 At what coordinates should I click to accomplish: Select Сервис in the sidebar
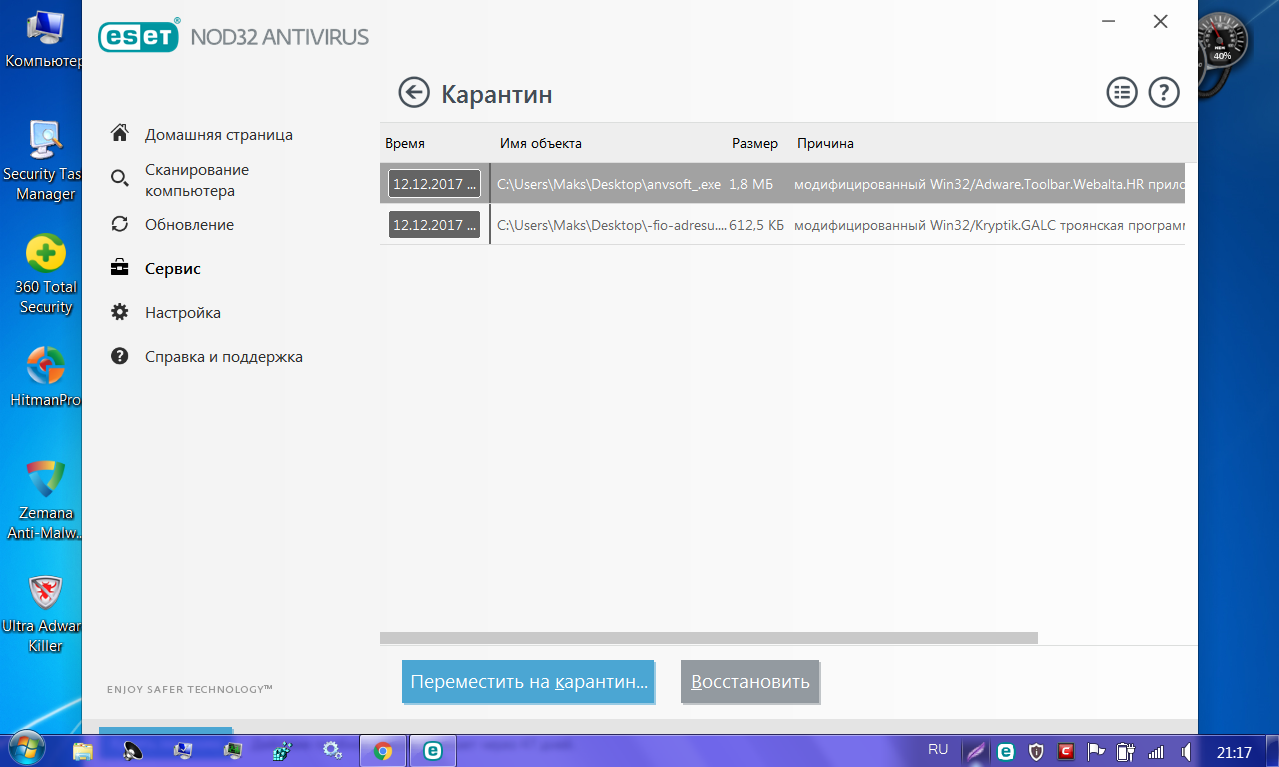[x=172, y=269]
